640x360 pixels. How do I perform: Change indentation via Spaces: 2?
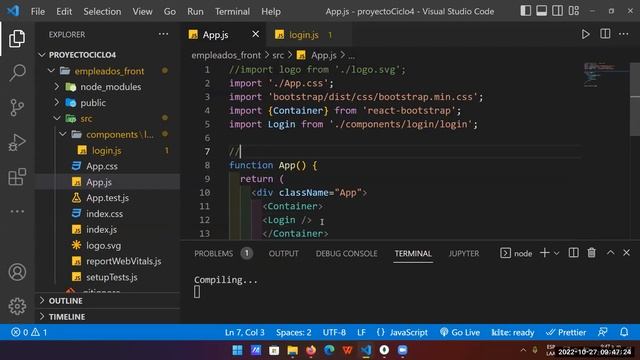click(x=293, y=332)
